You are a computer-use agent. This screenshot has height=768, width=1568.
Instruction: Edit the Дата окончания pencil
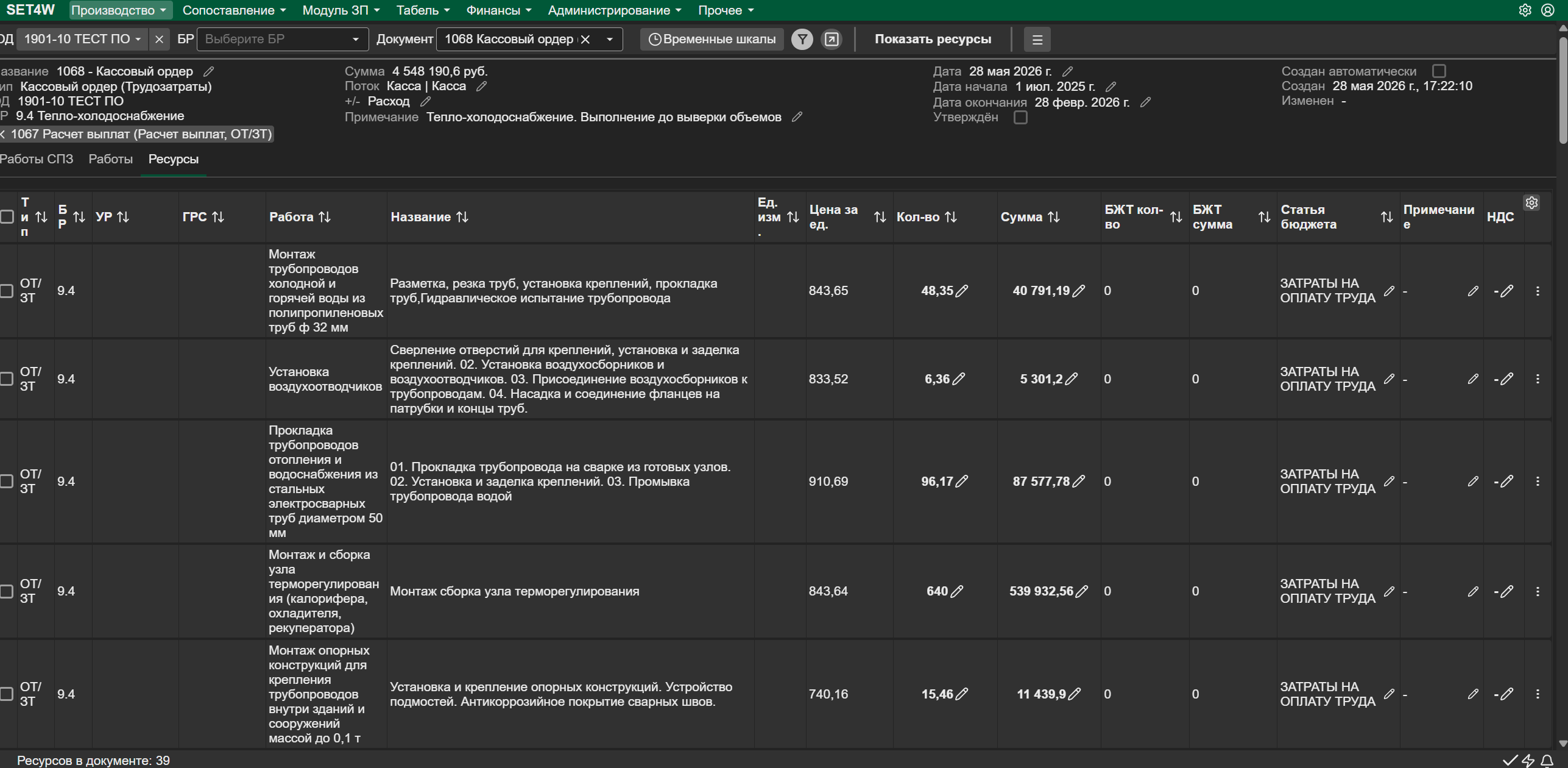pos(1145,102)
